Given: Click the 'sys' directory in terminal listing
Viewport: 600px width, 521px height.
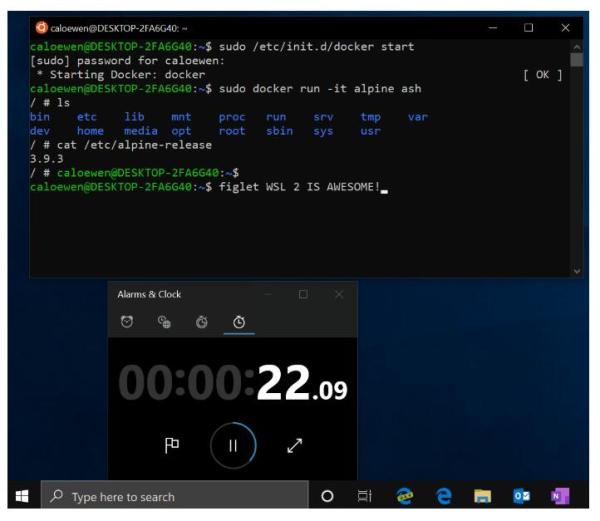Looking at the screenshot, I should coord(323,132).
